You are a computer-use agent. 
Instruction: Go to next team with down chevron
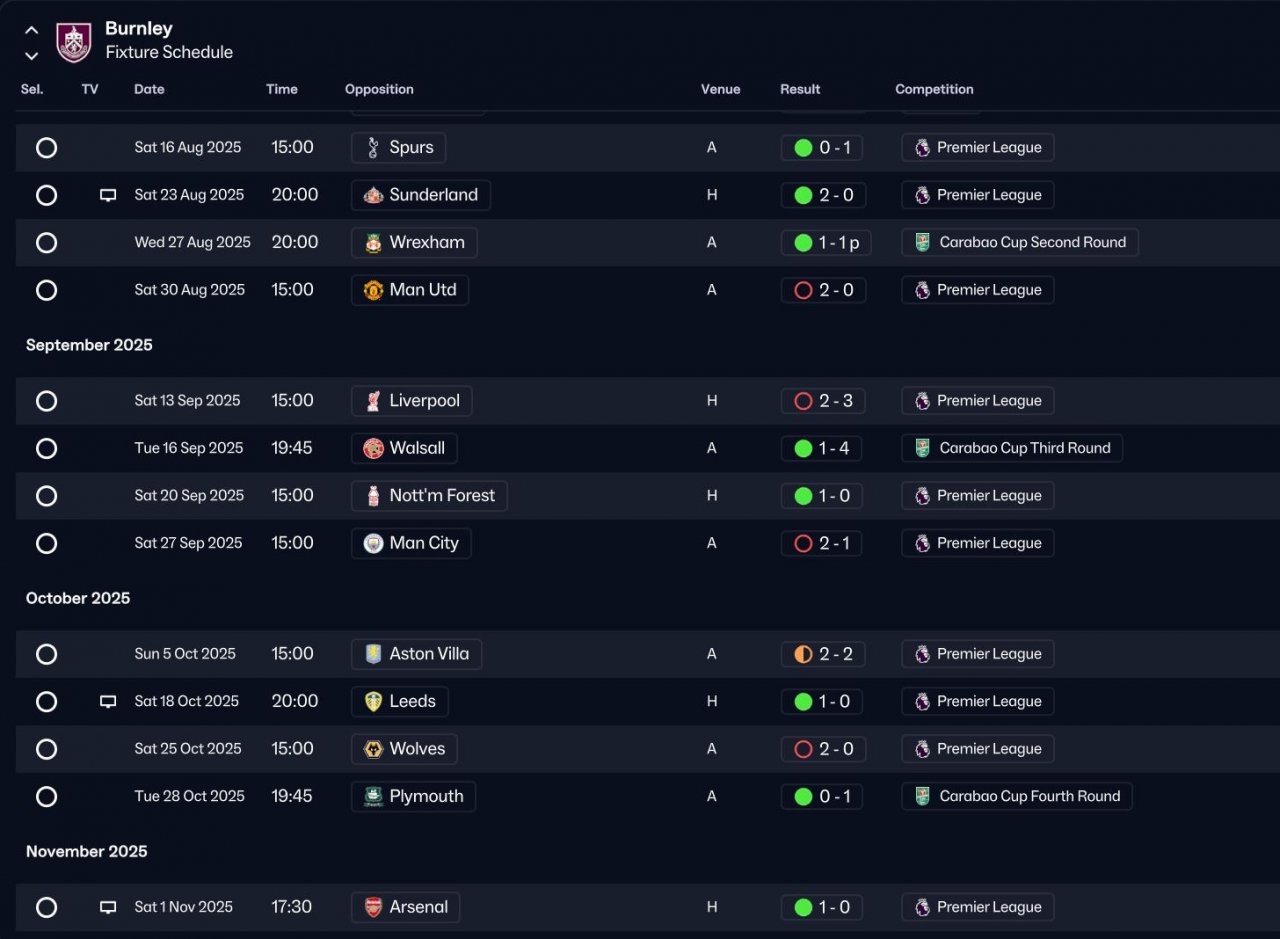[31, 56]
